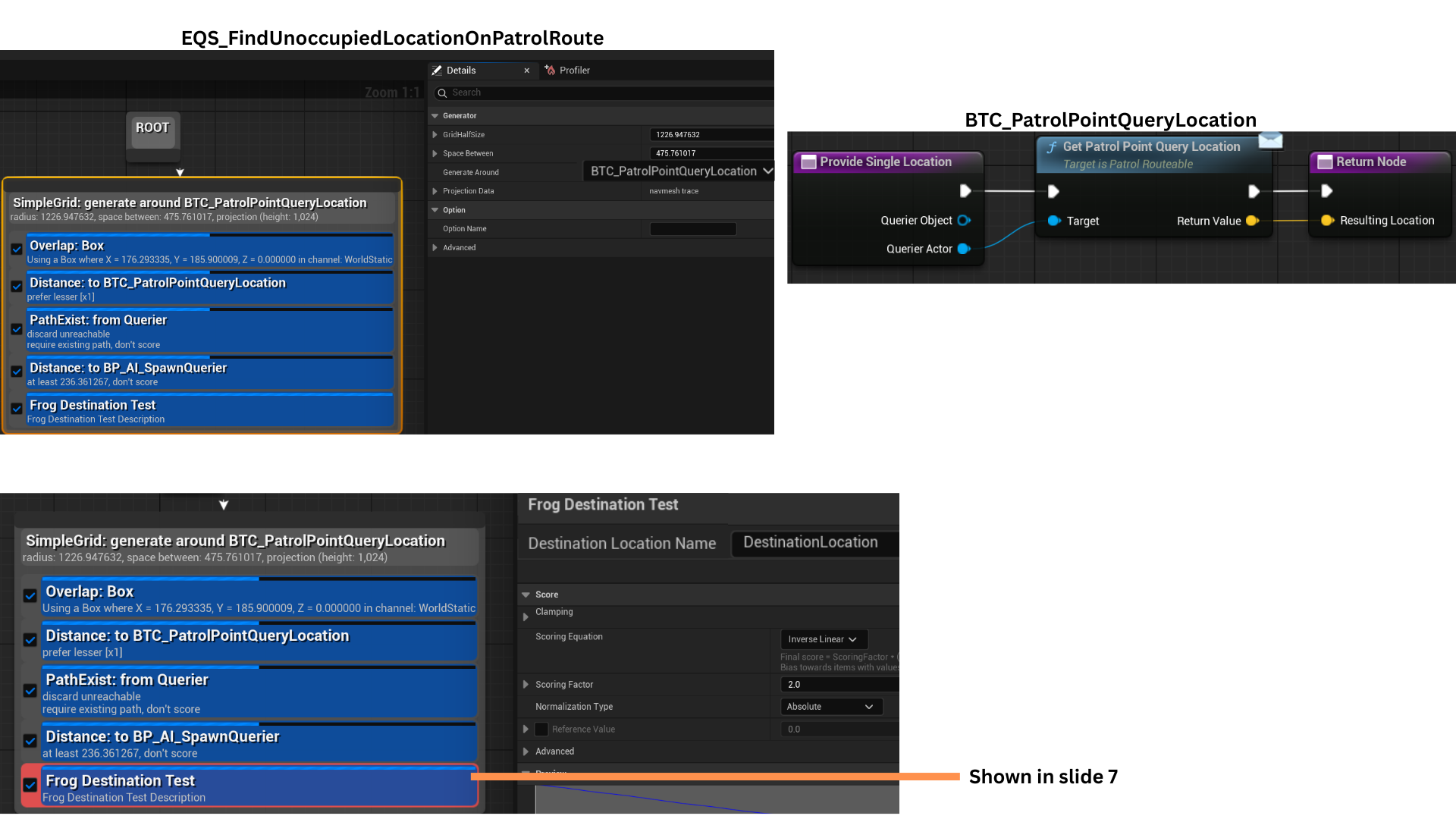Toggle the Reference Value checkbox
This screenshot has height=819, width=1456.
pyautogui.click(x=541, y=730)
